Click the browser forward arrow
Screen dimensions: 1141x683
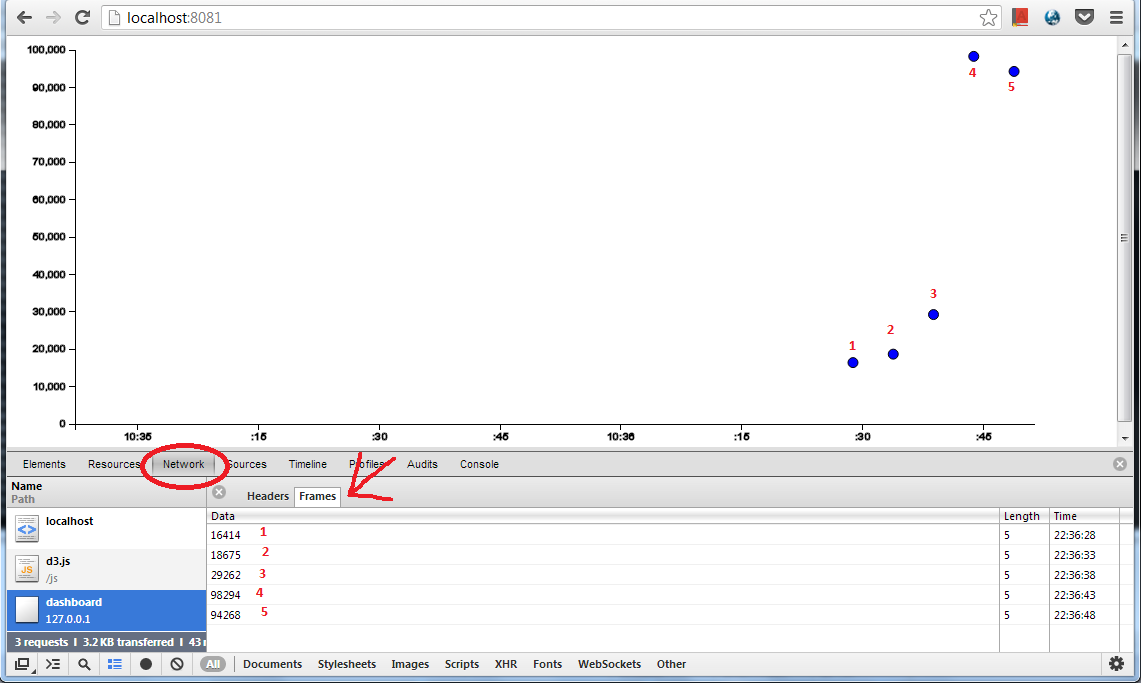point(53,17)
